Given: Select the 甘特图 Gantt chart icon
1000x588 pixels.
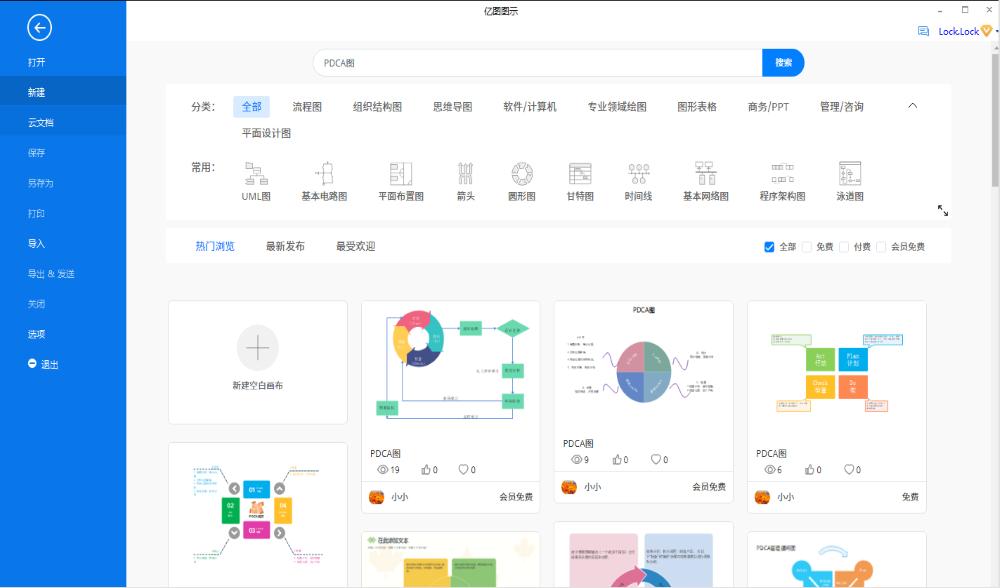Looking at the screenshot, I should pyautogui.click(x=580, y=178).
